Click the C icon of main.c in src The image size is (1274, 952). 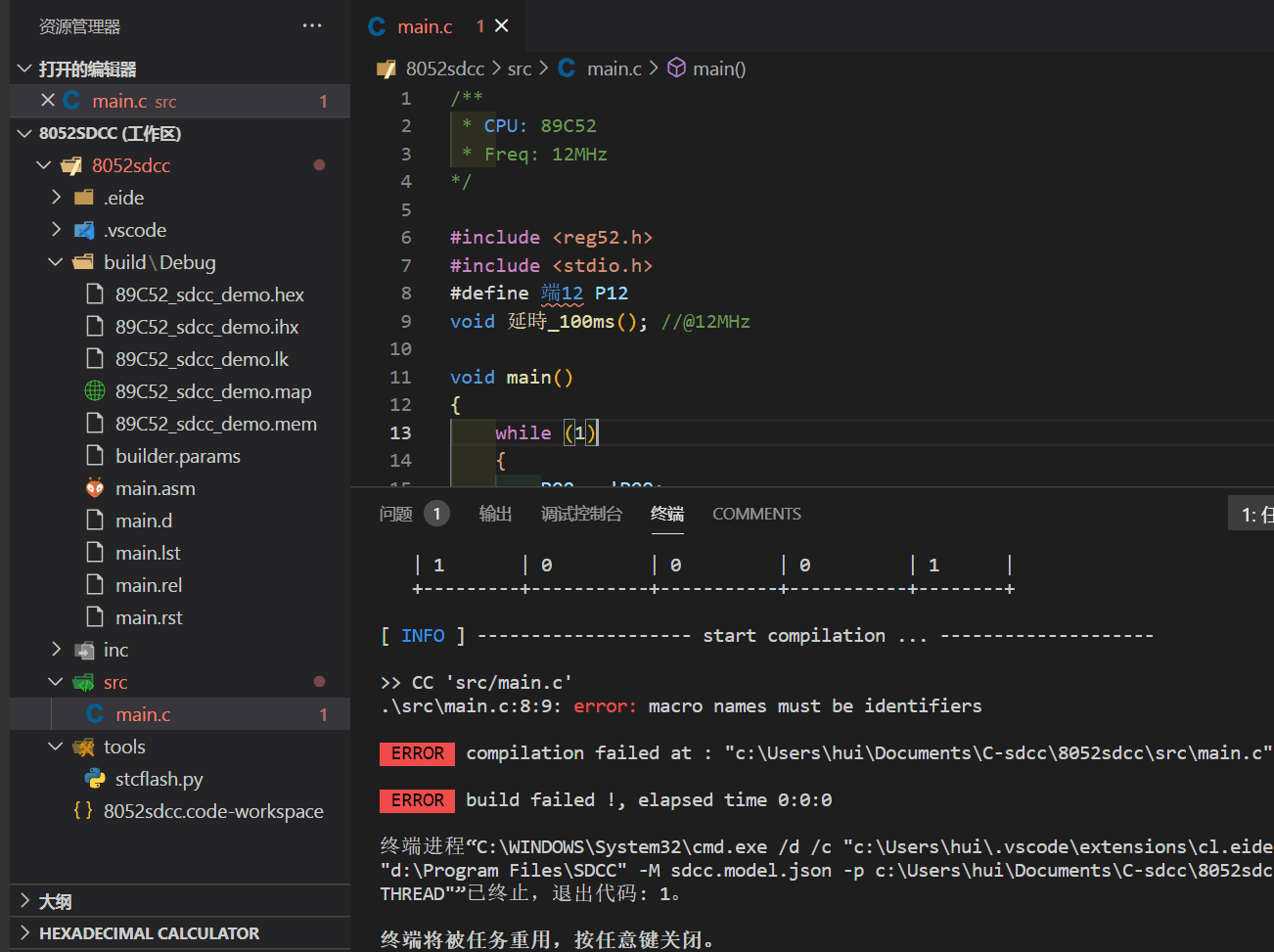click(x=95, y=714)
